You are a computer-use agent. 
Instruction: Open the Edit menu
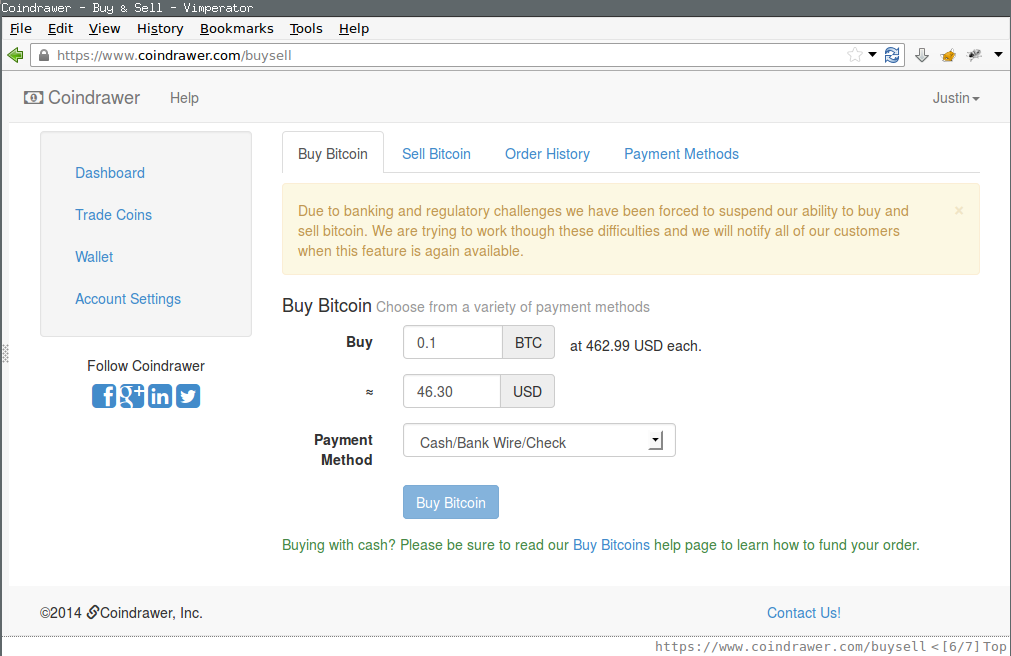[60, 29]
